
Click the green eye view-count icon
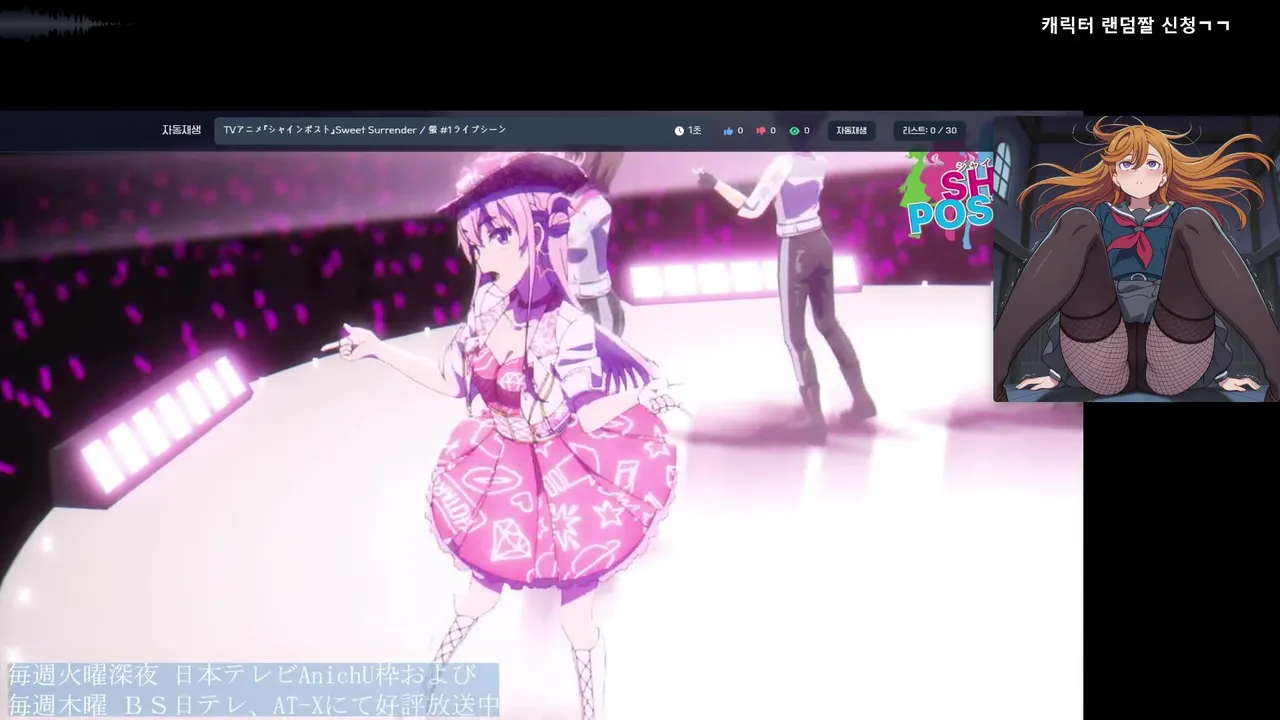point(794,131)
